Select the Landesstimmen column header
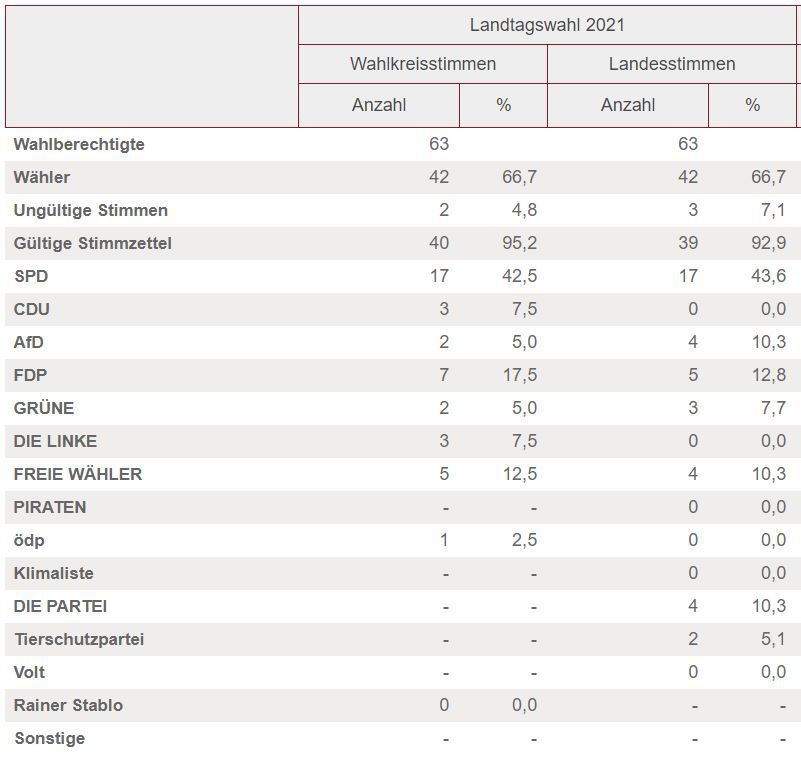 pyautogui.click(x=671, y=64)
